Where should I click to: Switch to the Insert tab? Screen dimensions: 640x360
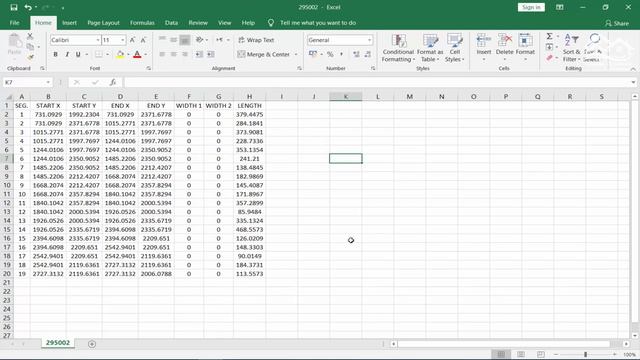pyautogui.click(x=69, y=23)
